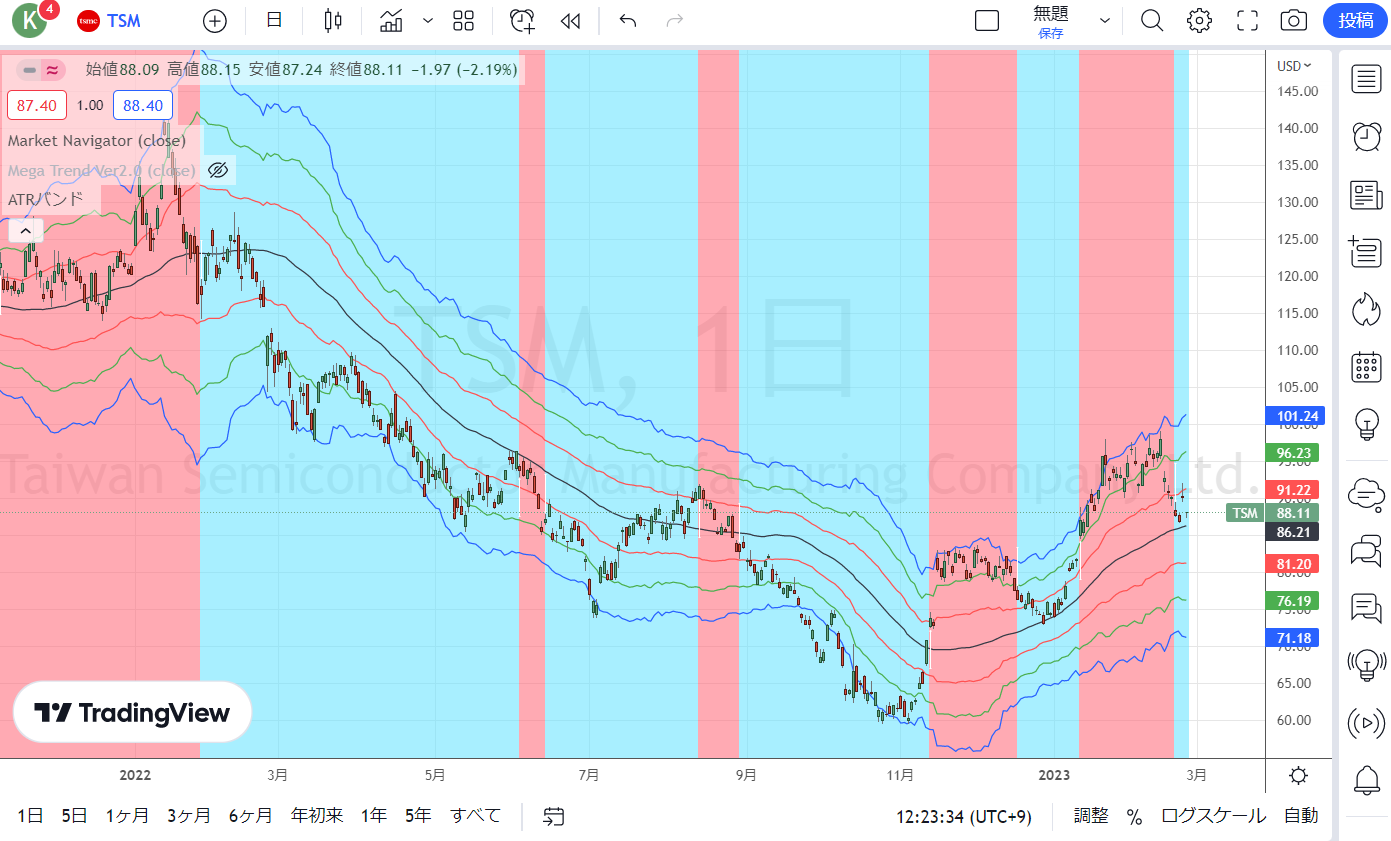Screen dimensions: 1391x841
Task: Open the watchlist panel in the sidebar
Action: tap(1366, 78)
